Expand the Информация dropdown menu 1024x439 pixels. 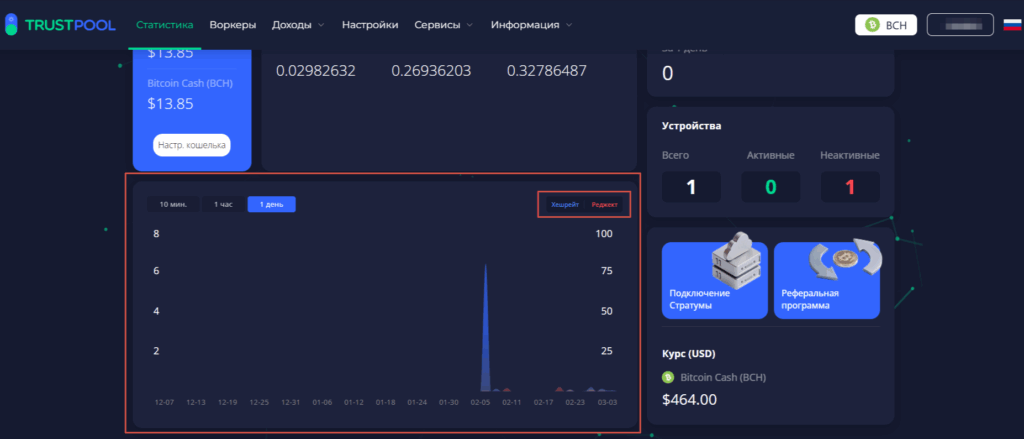pos(531,24)
